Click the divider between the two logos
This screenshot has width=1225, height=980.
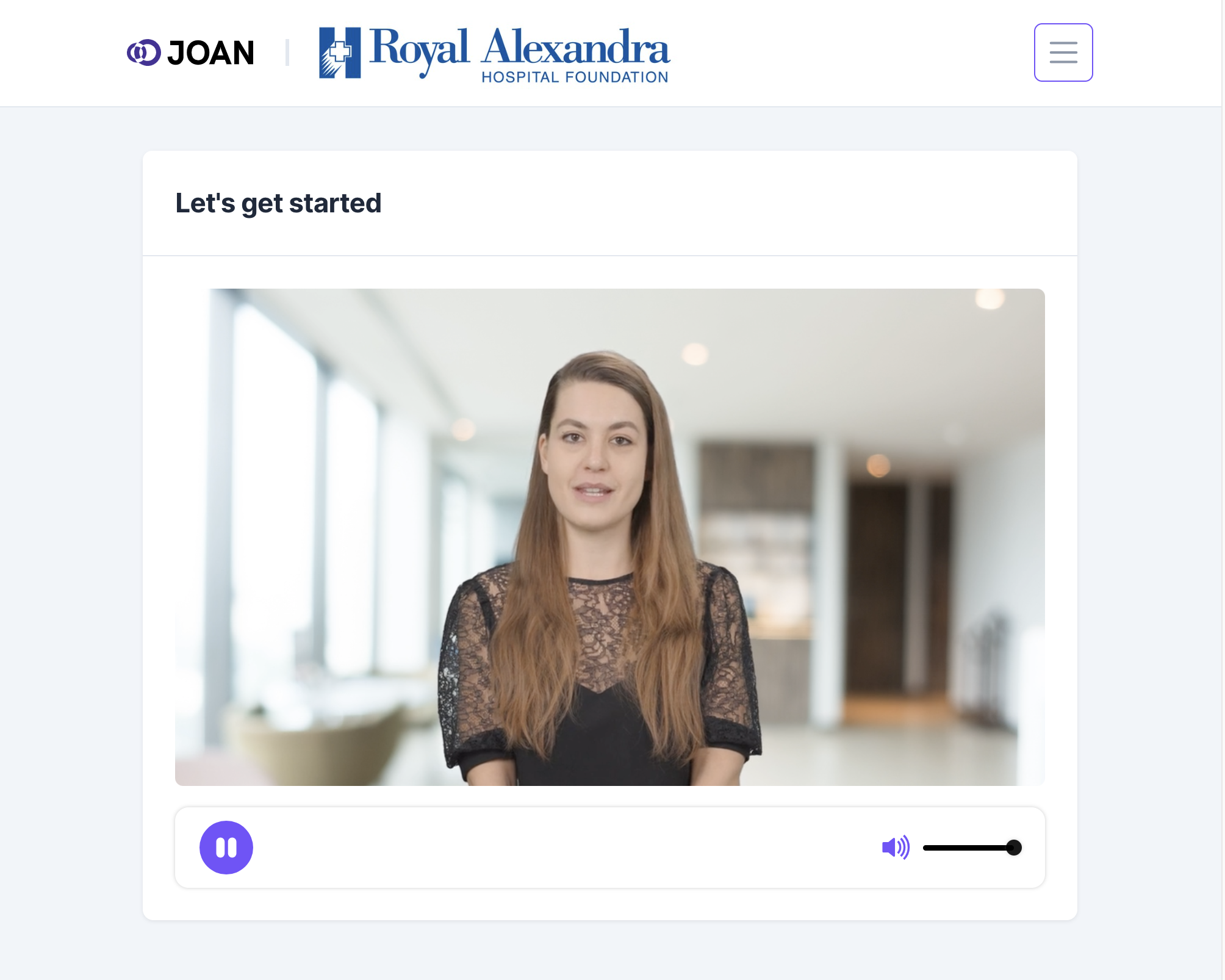pyautogui.click(x=287, y=52)
